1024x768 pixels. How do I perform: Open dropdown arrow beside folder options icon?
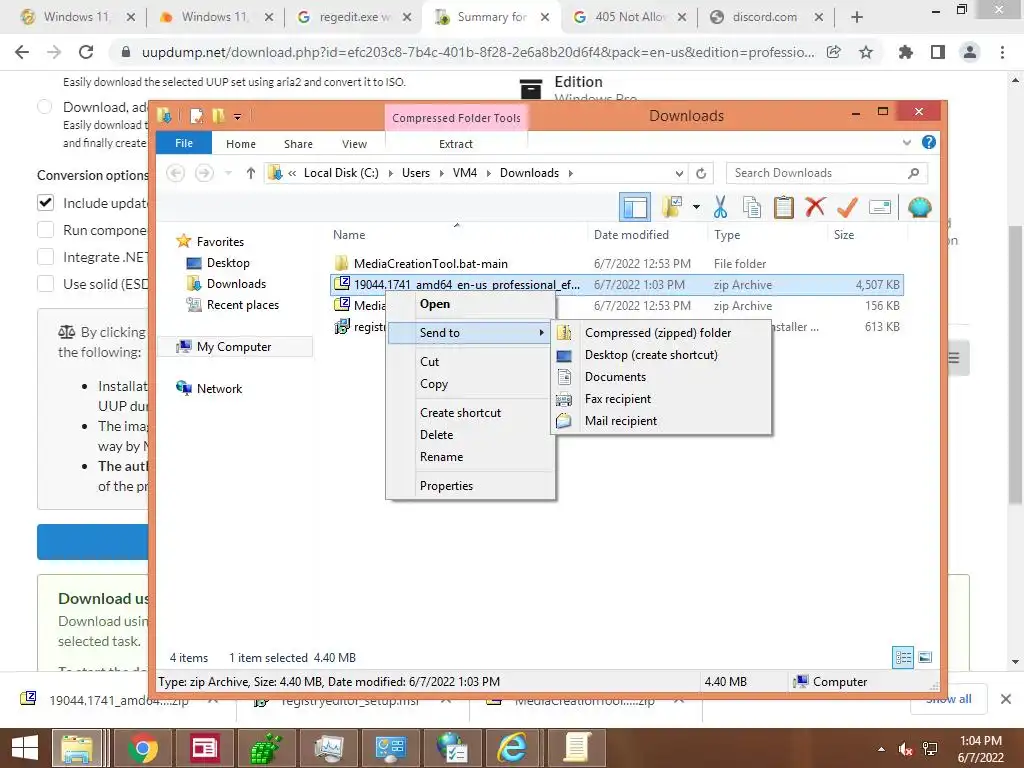pyautogui.click(x=696, y=208)
